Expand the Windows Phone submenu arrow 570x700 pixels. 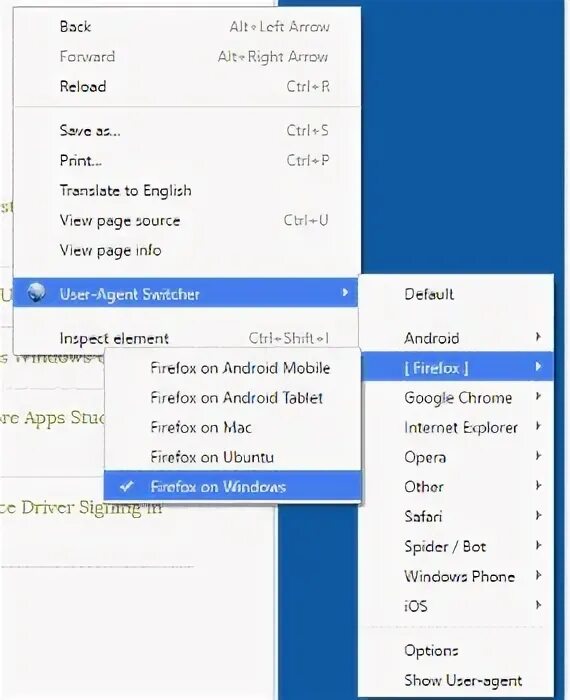point(538,575)
